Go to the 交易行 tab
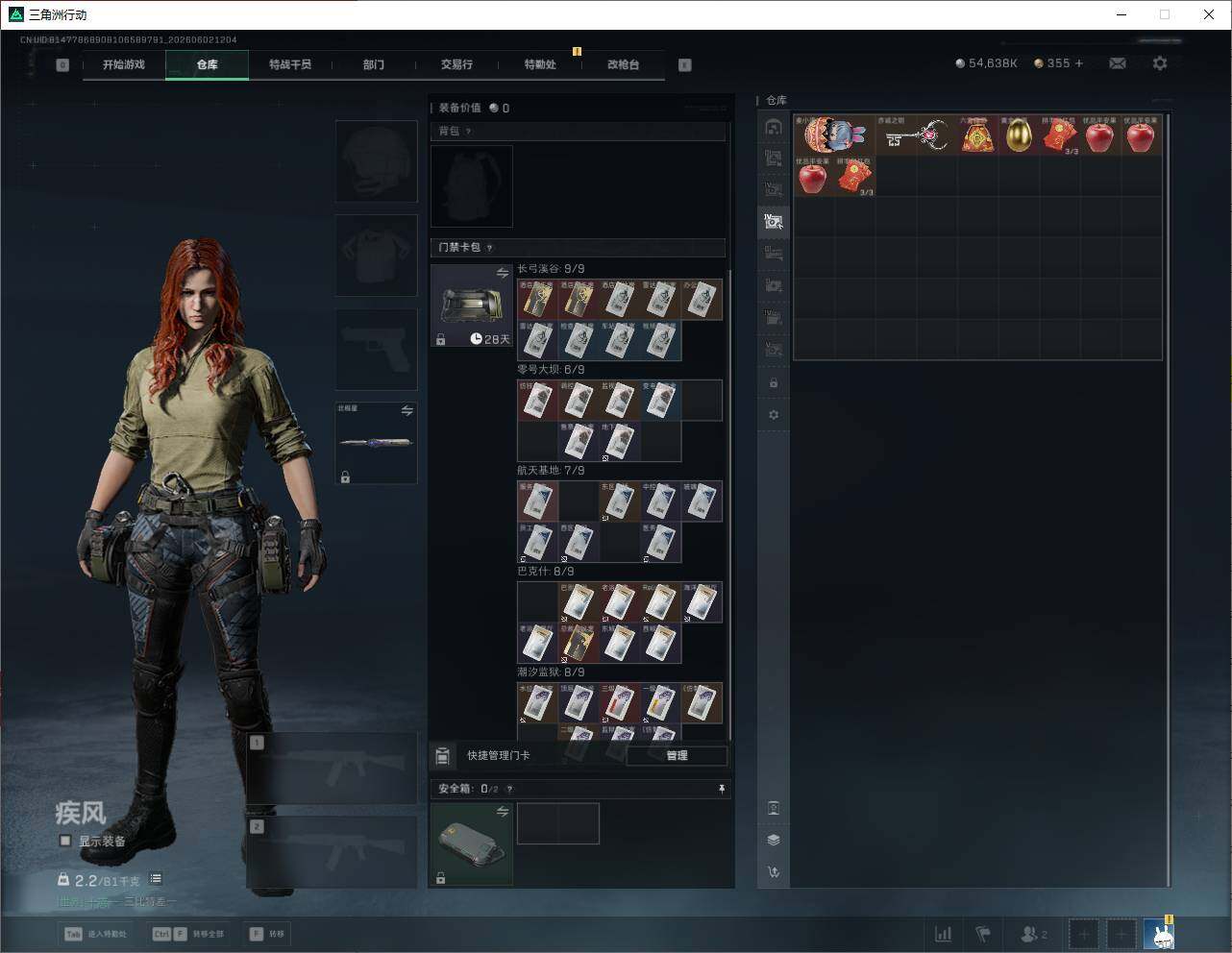 tap(456, 64)
